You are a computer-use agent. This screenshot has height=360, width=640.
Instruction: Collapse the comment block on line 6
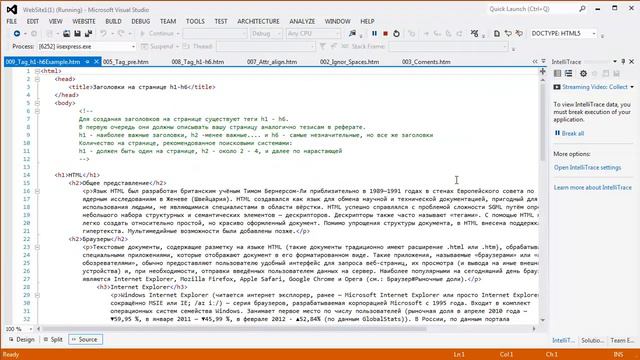(x=37, y=111)
